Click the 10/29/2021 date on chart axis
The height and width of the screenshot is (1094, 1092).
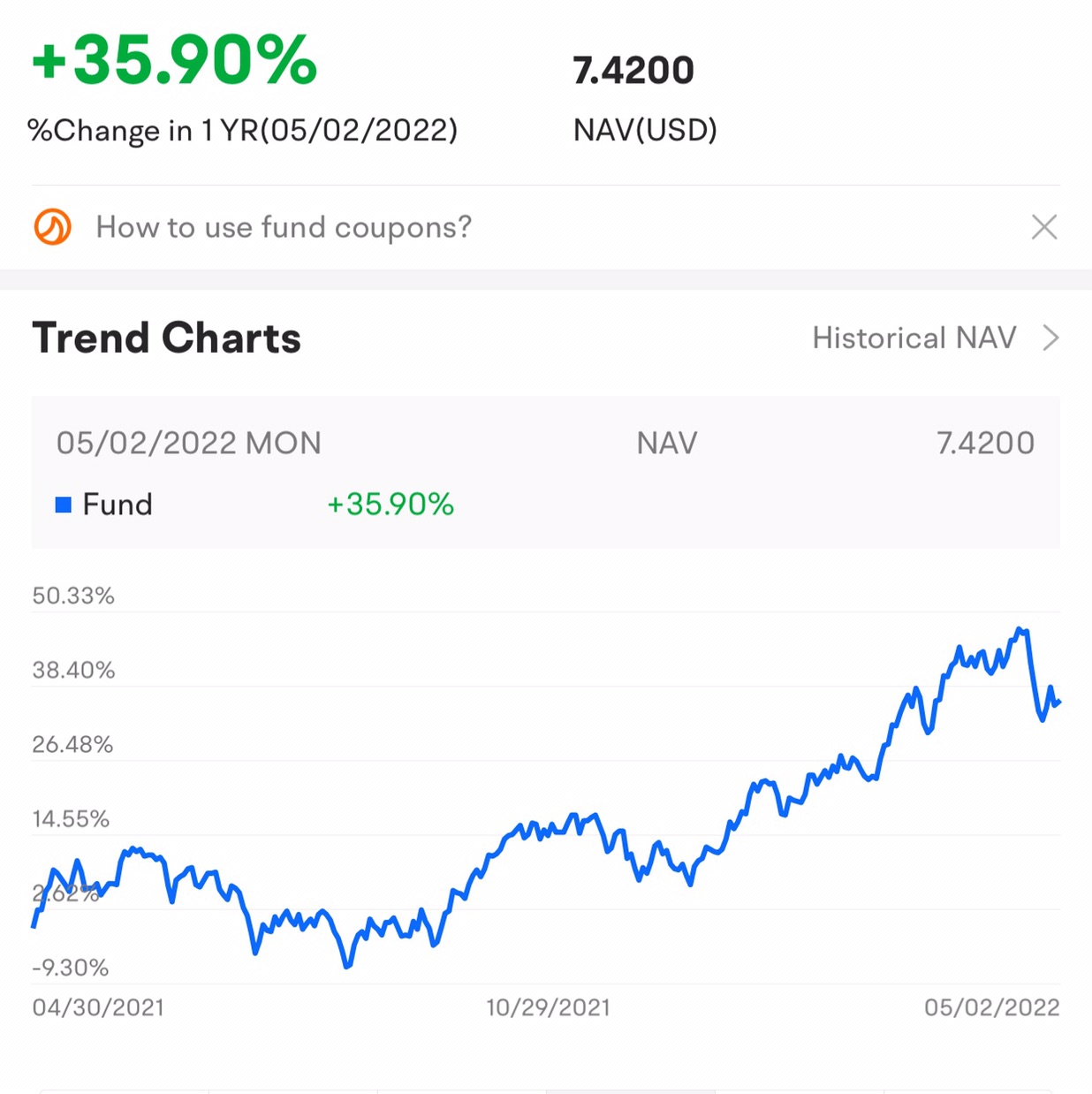pos(548,1007)
